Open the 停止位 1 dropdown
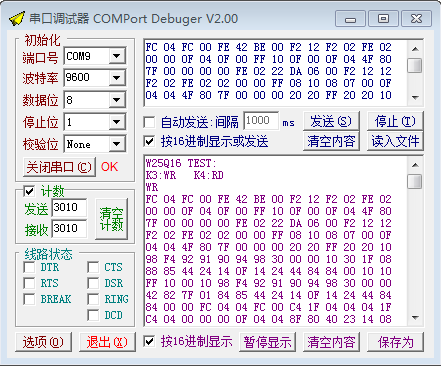This screenshot has width=441, height=366. 117,122
